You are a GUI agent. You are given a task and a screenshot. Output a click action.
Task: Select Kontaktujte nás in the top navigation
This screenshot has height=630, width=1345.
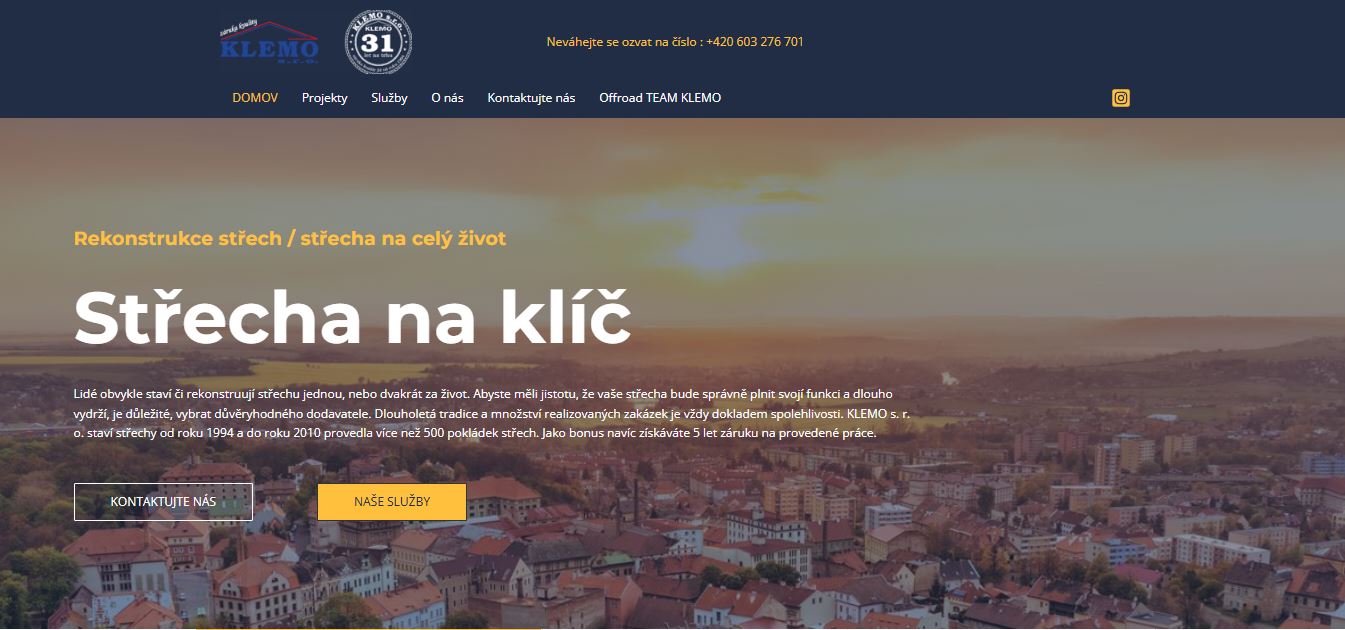[531, 98]
